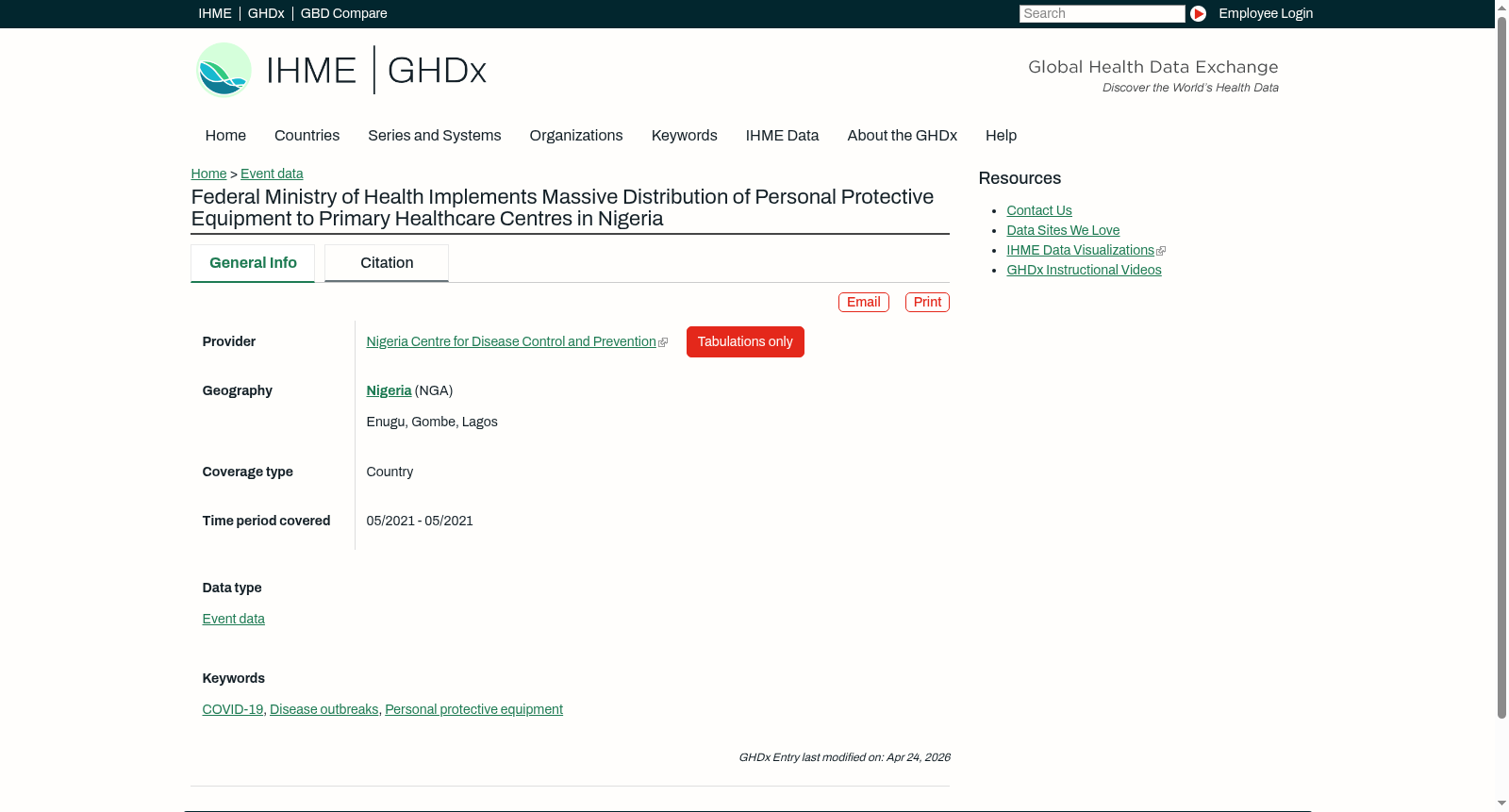The width and height of the screenshot is (1509, 812).
Task: Open Employee Login link
Action: point(1265,13)
